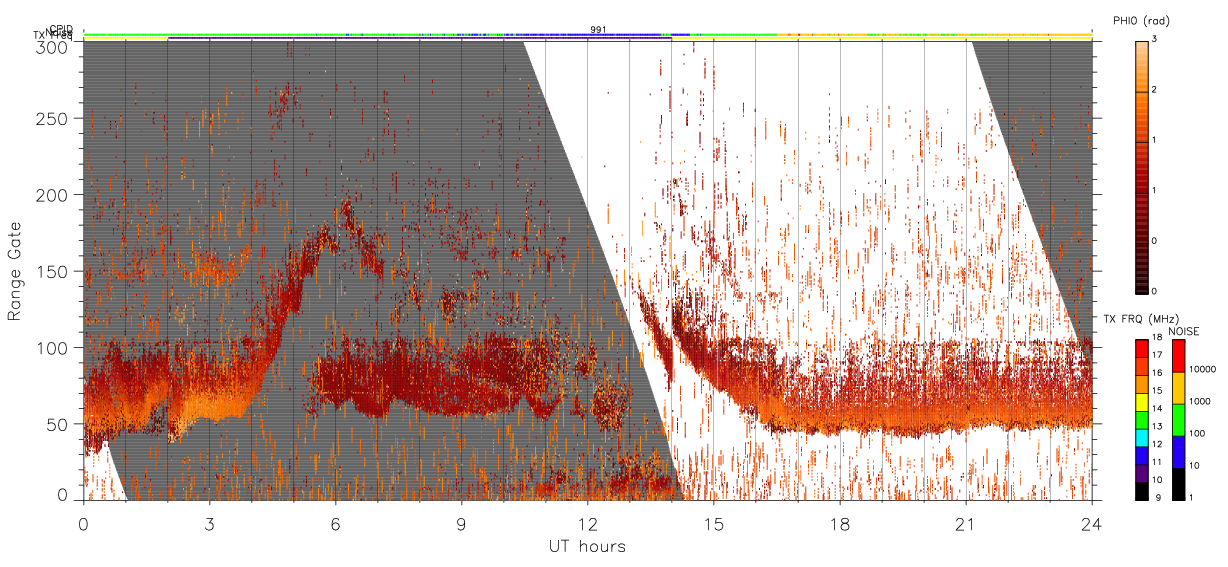This screenshot has height=567, width=1228.
Task: Click the CPID label at top left
Action: [60, 29]
